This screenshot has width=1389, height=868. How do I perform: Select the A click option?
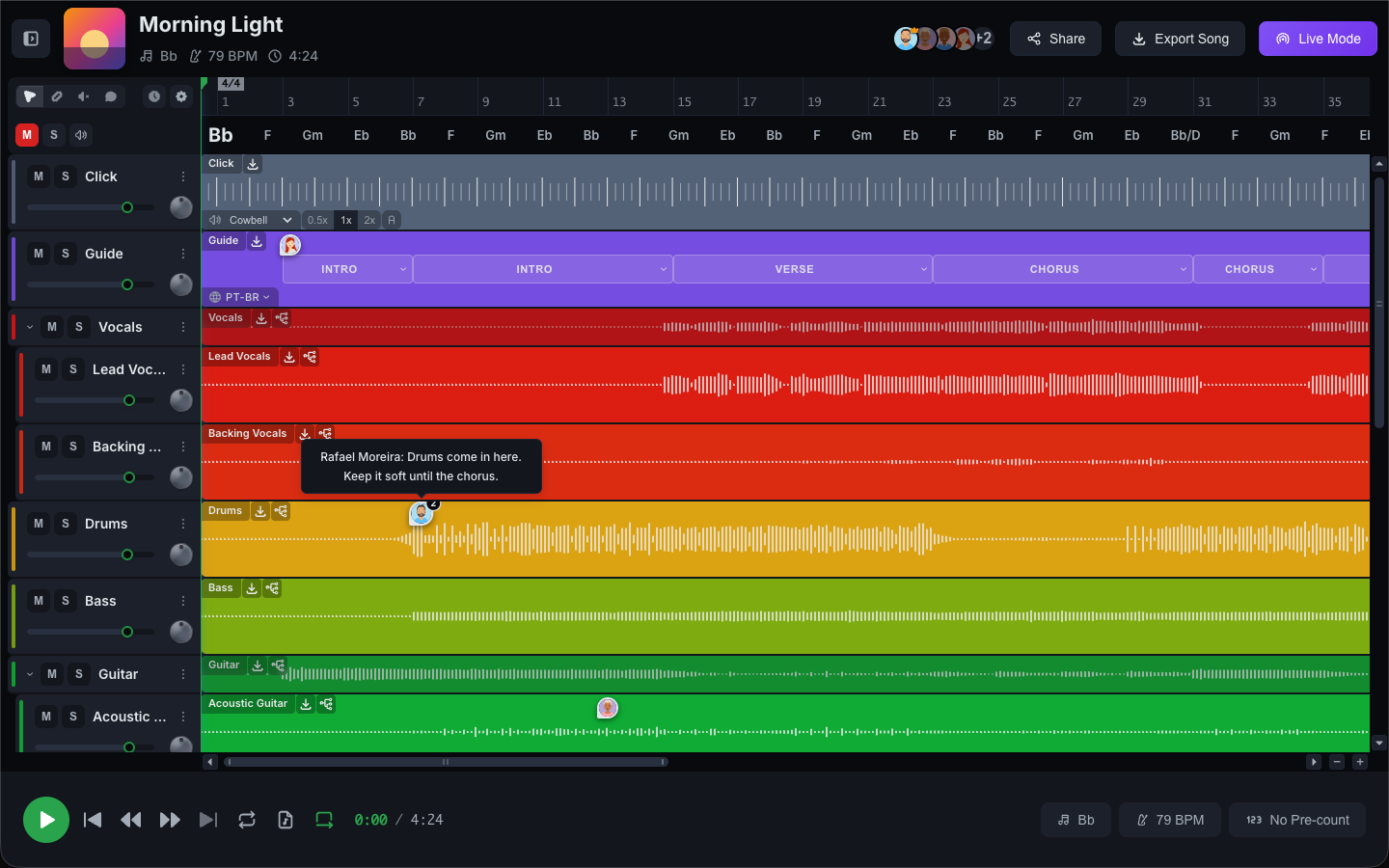392,220
